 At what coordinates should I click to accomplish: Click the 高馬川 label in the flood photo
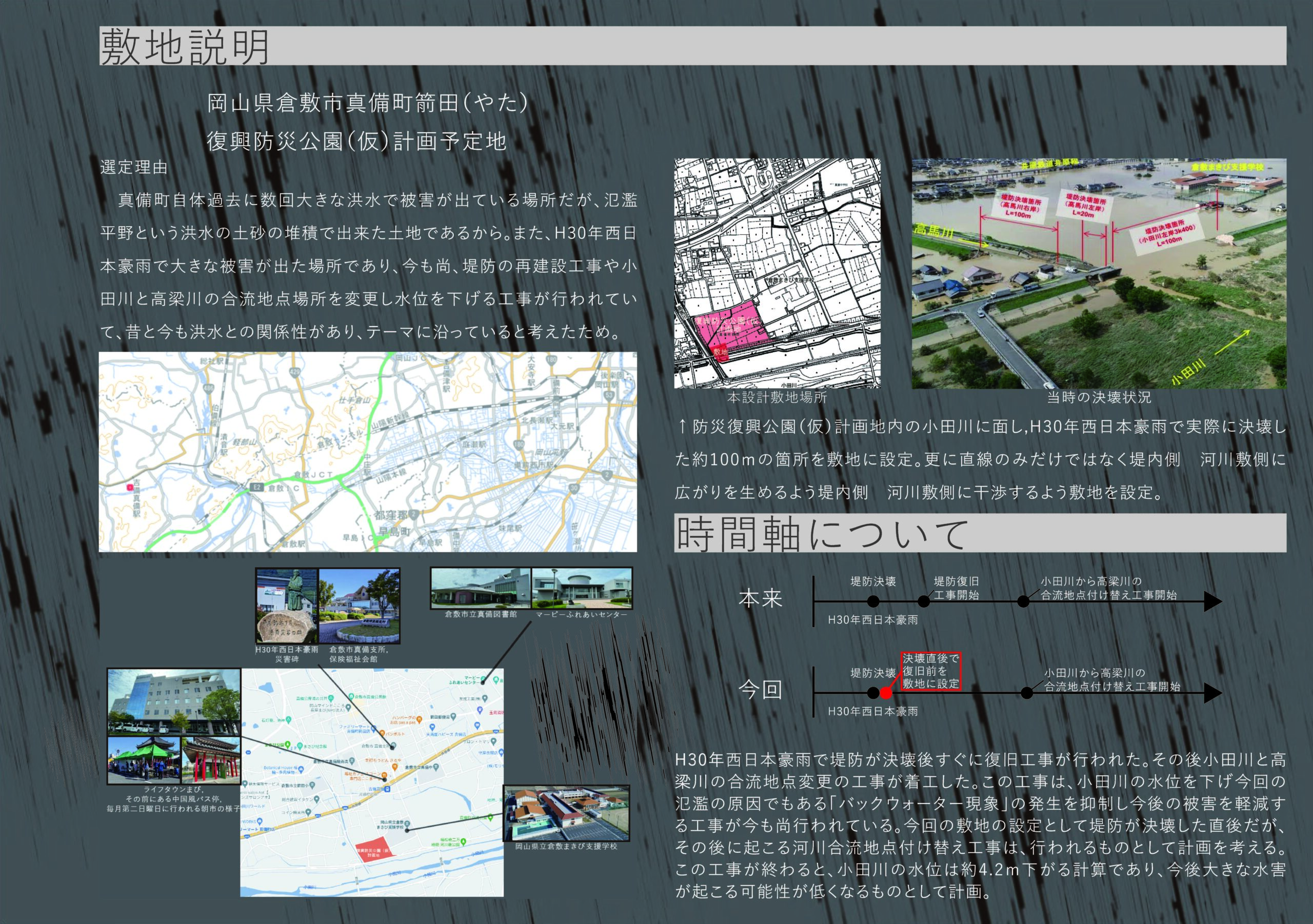tap(933, 231)
